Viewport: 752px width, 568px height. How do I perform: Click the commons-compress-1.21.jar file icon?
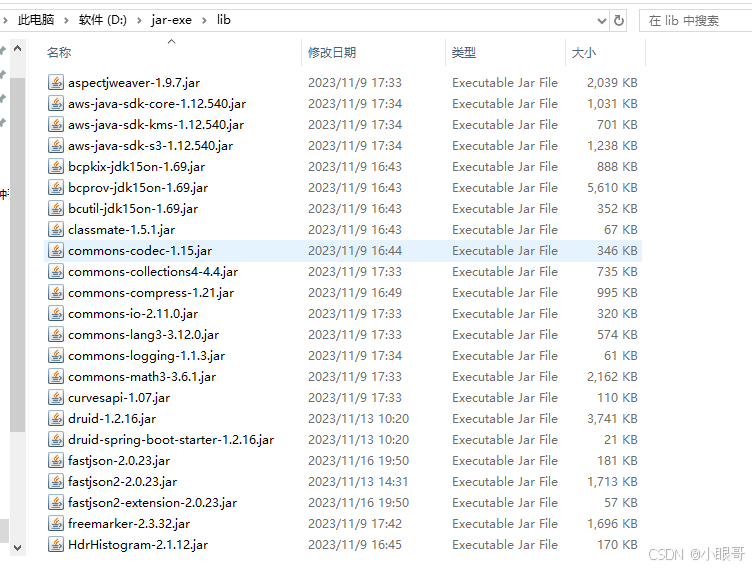pyautogui.click(x=56, y=293)
